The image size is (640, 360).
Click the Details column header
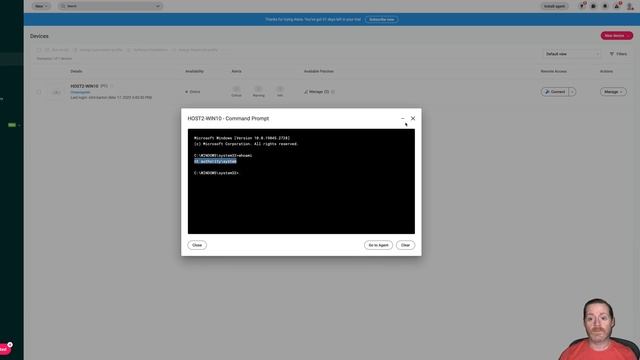point(76,71)
